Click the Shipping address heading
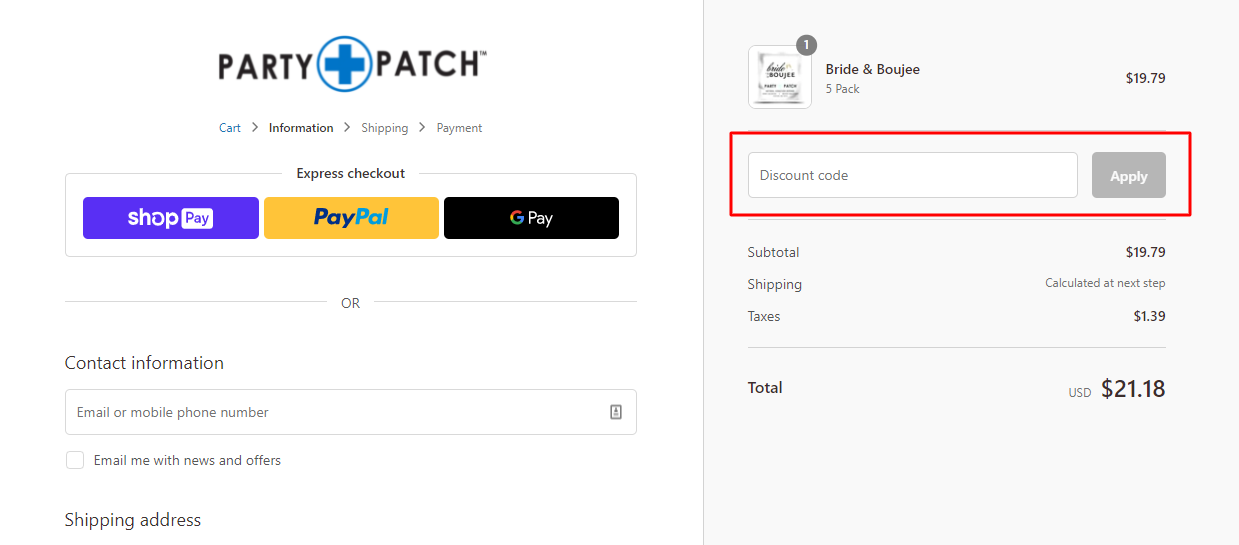The image size is (1239, 545). pos(133,520)
